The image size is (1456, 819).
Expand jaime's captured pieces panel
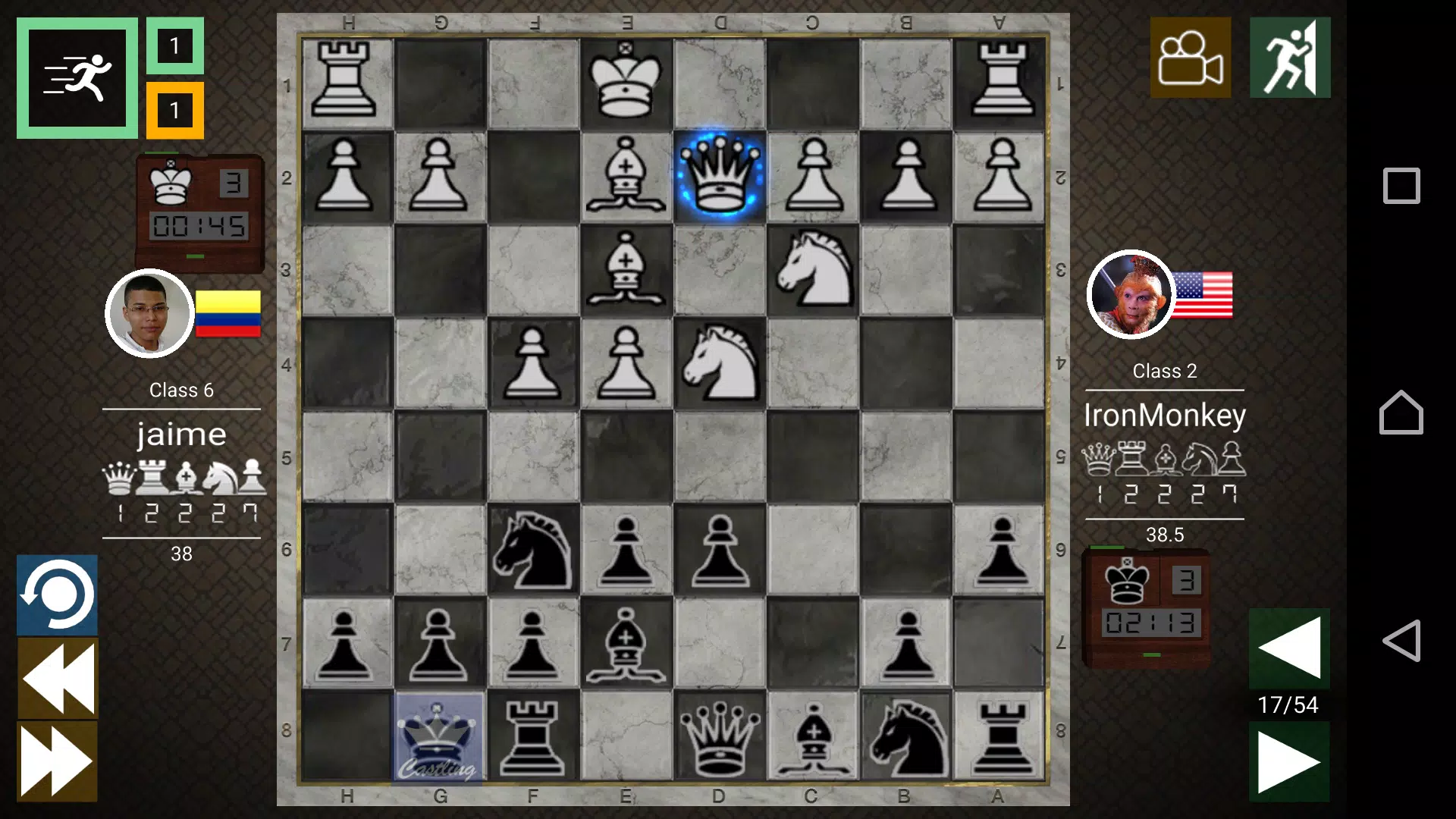(181, 490)
